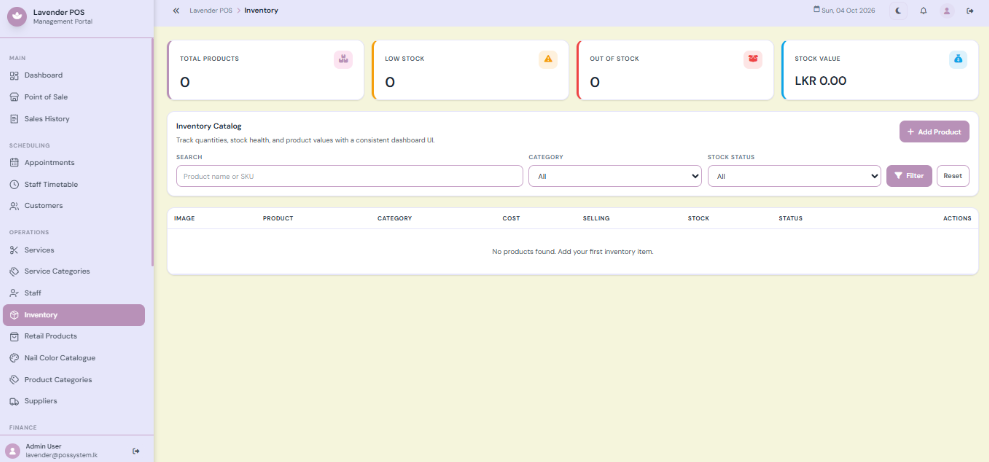
Task: Click sign-out icon beside Admin User
Action: 136,451
